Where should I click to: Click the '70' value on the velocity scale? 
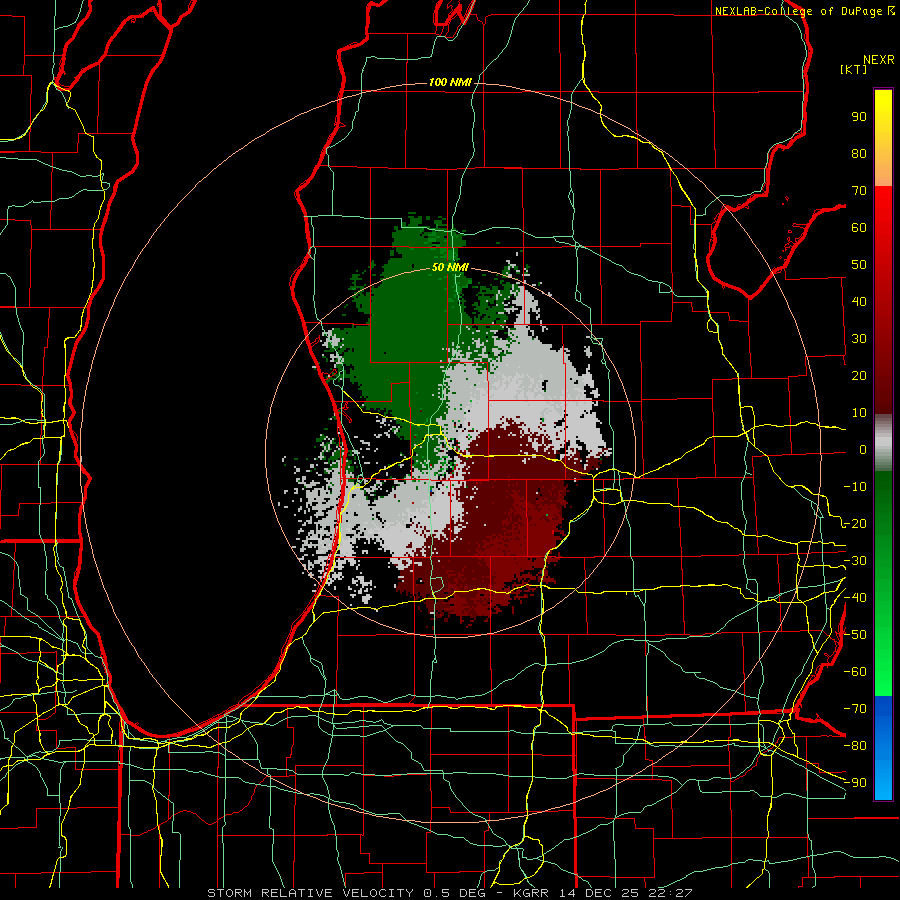[x=859, y=191]
